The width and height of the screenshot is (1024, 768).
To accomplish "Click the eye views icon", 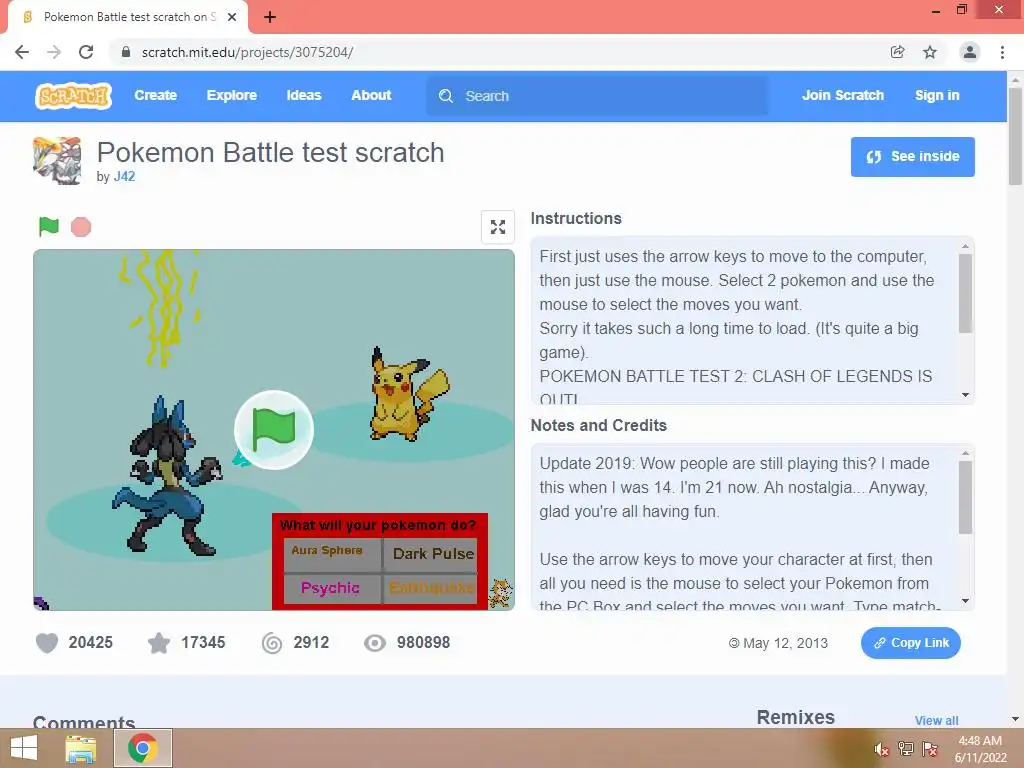I will [375, 643].
